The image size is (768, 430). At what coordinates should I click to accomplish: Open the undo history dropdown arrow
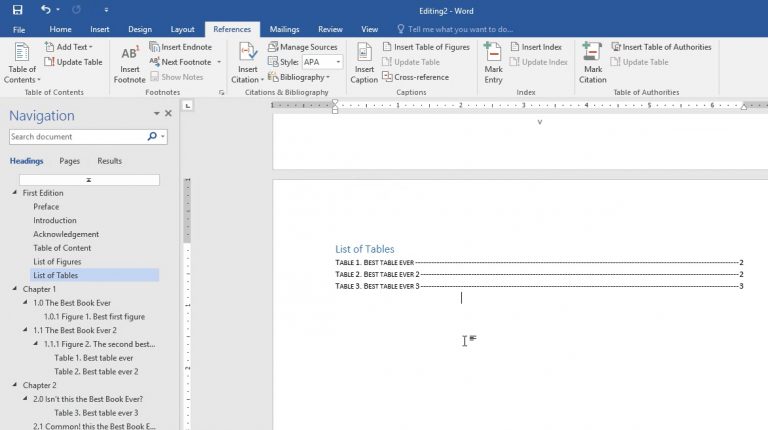(x=58, y=10)
